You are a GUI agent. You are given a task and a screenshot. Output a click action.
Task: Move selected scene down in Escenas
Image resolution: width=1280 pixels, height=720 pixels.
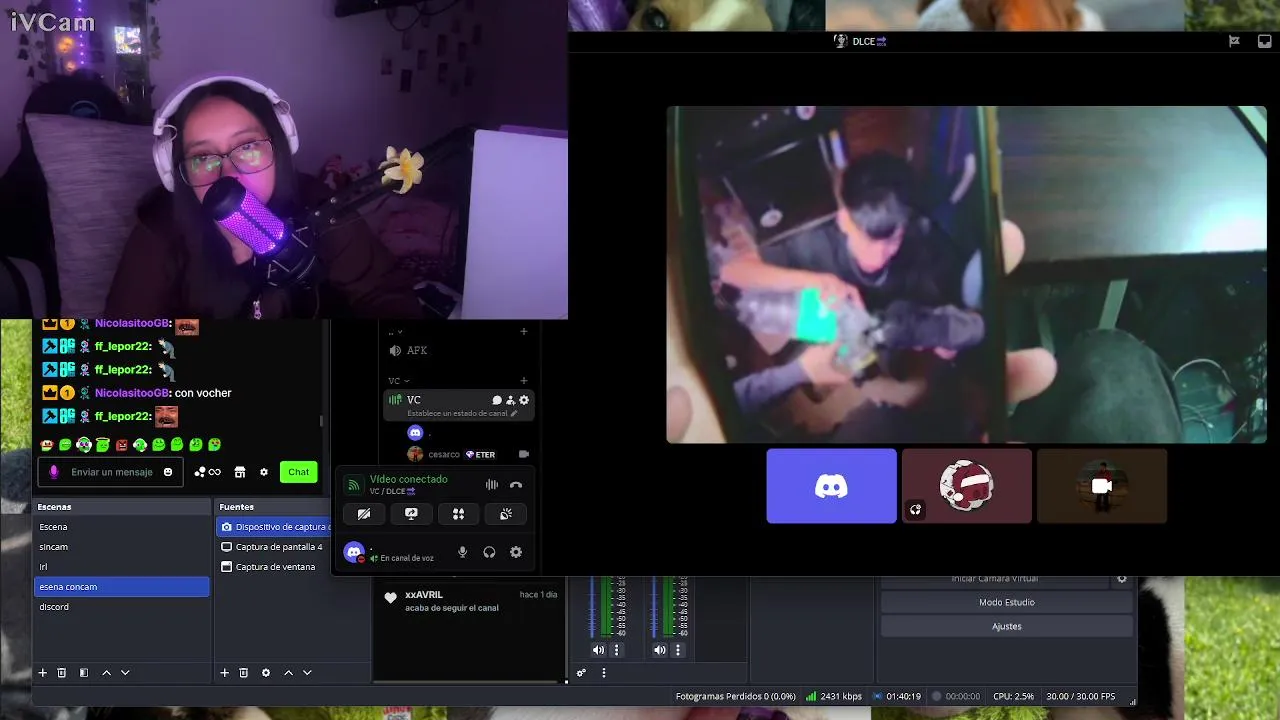point(125,673)
